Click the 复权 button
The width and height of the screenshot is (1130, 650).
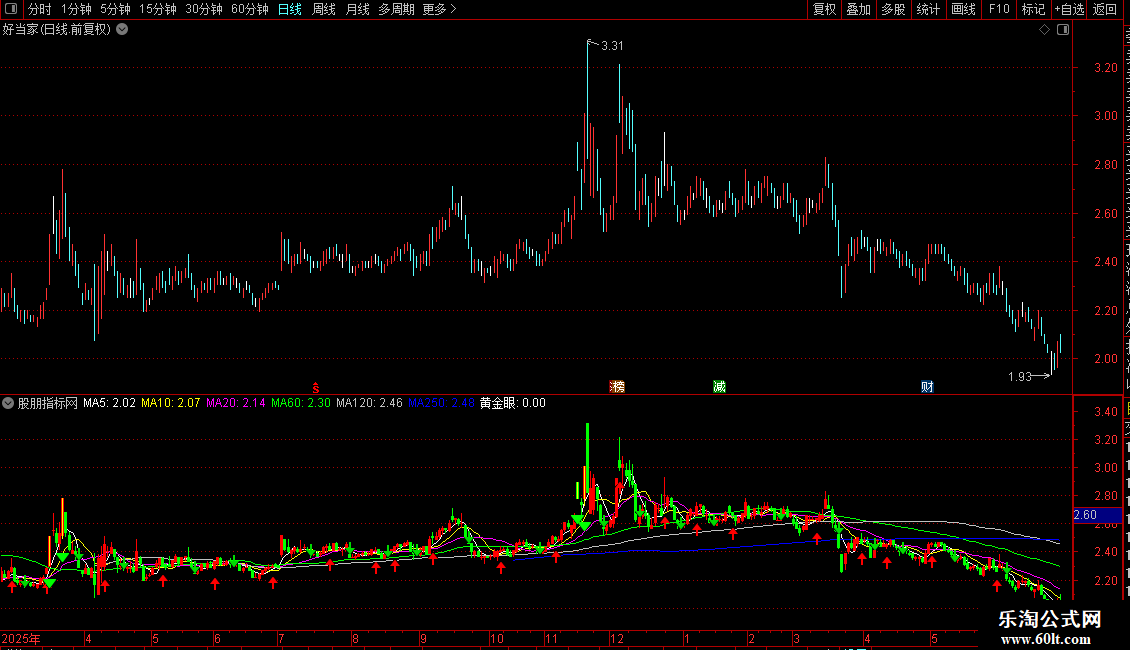point(824,9)
